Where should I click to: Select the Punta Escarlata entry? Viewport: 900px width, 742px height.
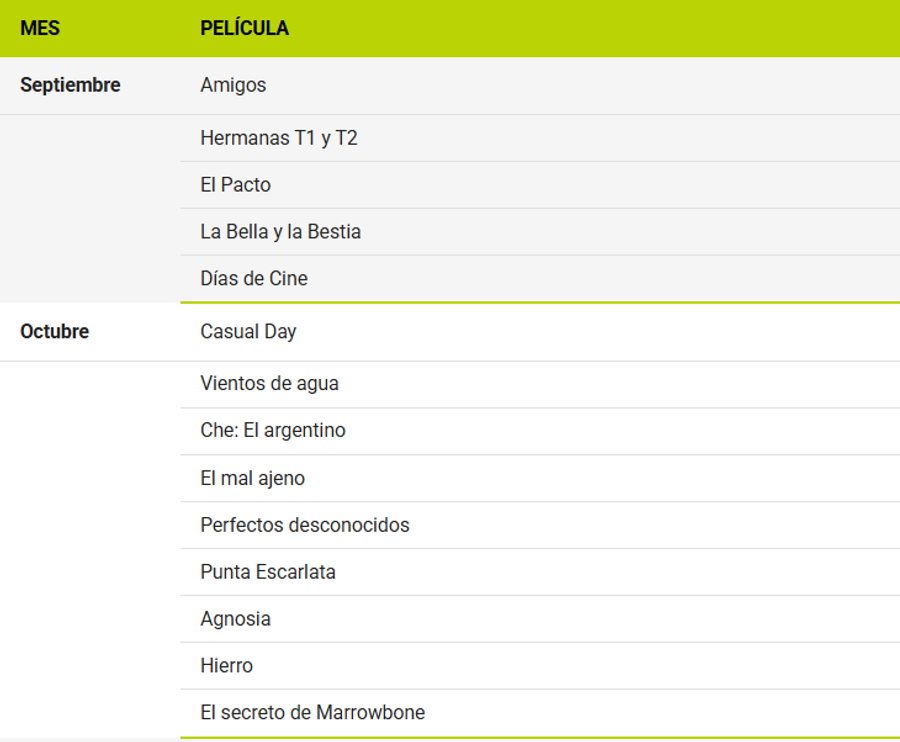pos(267,572)
